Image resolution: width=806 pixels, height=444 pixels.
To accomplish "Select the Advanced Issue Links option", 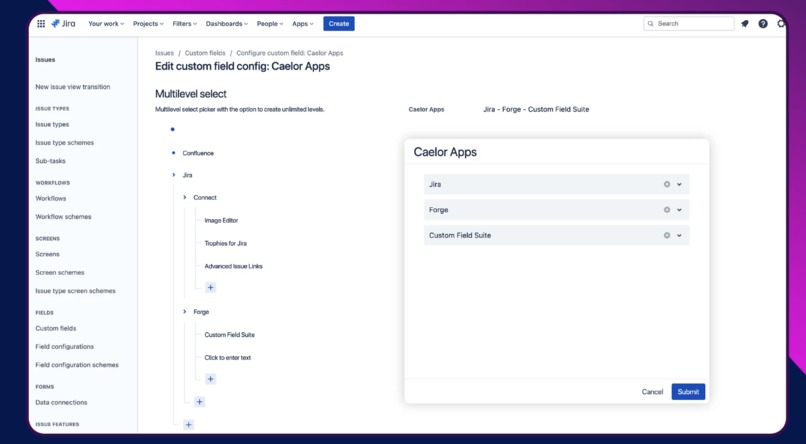I will [233, 266].
